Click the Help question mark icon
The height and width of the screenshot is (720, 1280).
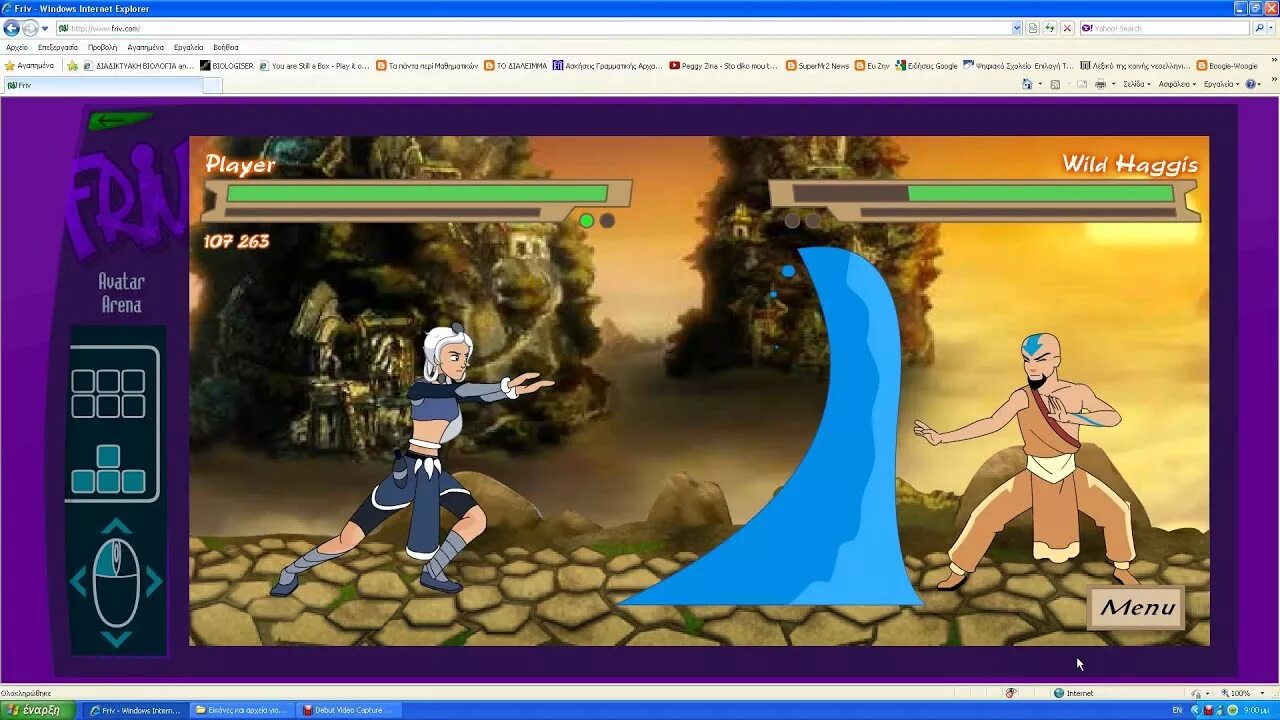[x=1251, y=84]
